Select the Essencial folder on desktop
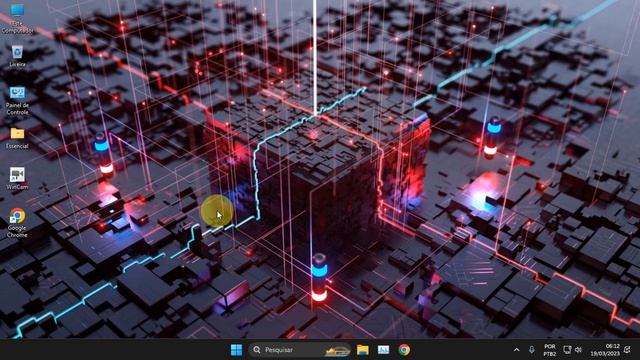 [x=17, y=138]
